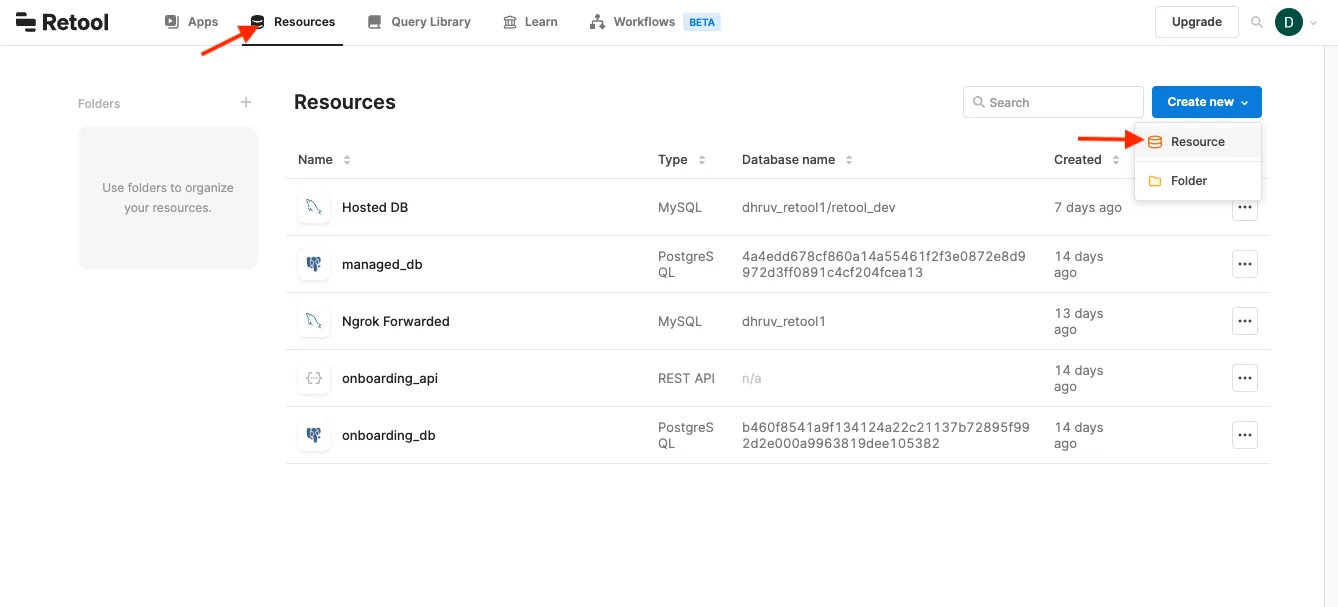Switch to the Apps tab
1338x607 pixels.
192,22
